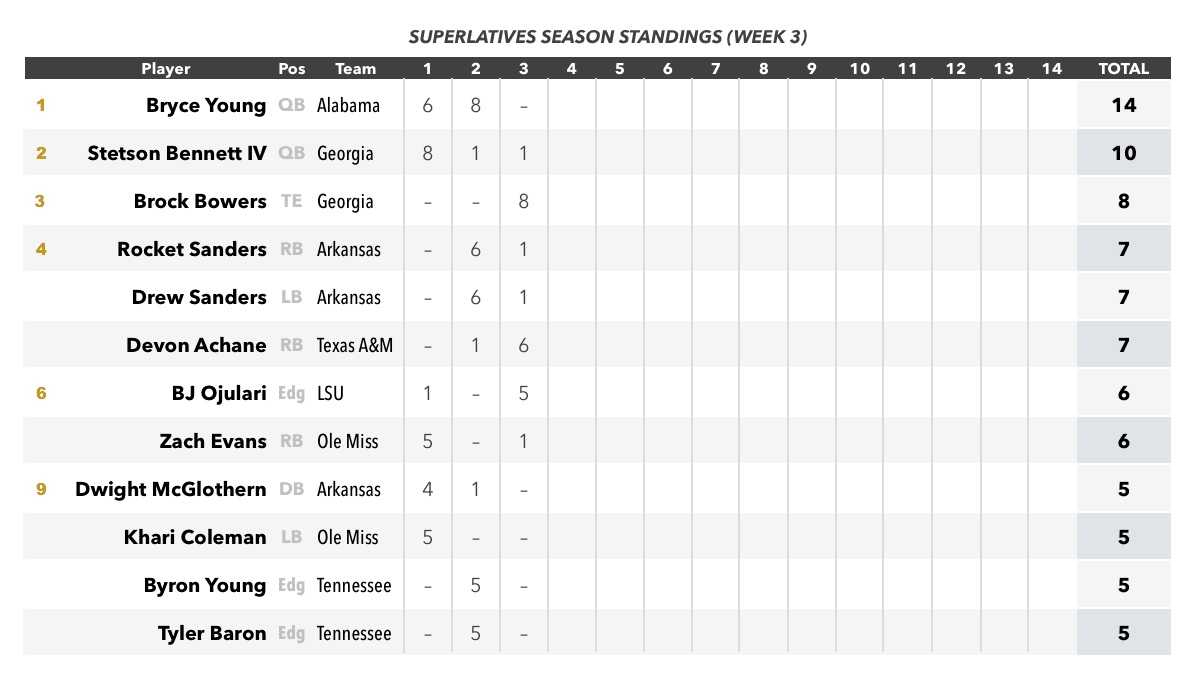The width and height of the screenshot is (1200, 700).
Task: Click Bryce Young's total of 14
Action: (1124, 105)
